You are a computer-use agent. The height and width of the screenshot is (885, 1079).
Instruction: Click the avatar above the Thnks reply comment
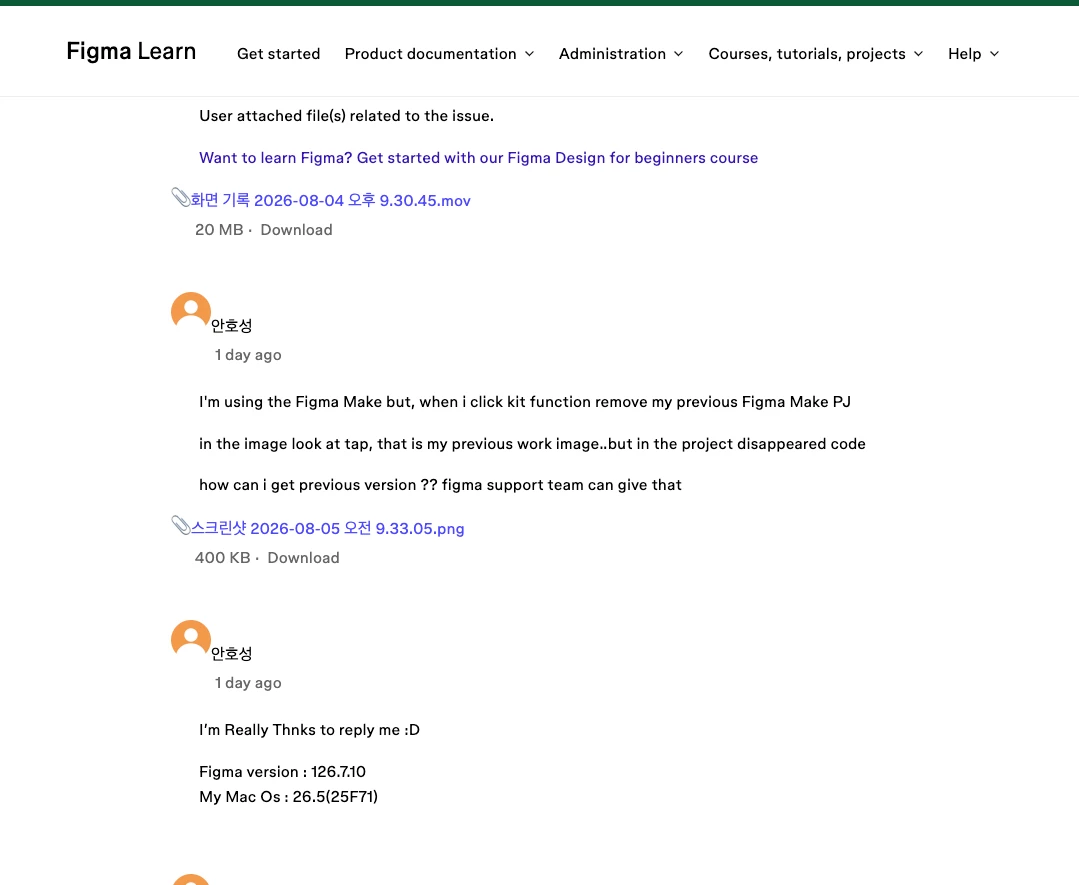pyautogui.click(x=191, y=639)
